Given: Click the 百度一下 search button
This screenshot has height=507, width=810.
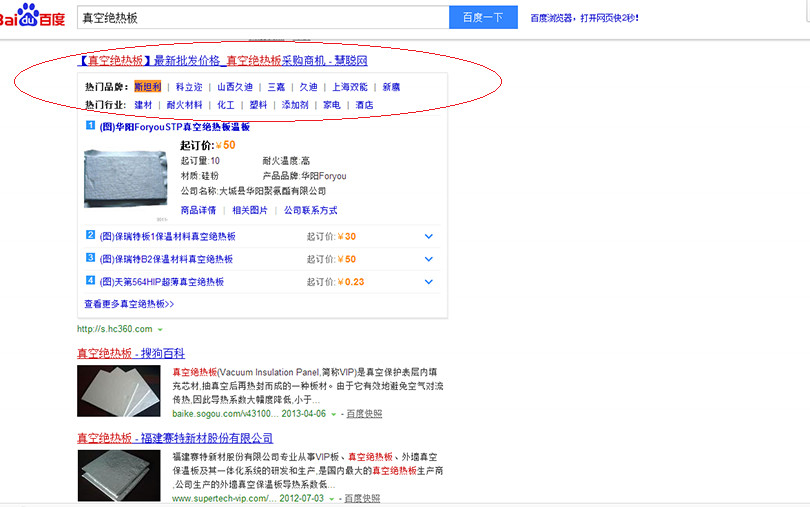Looking at the screenshot, I should click(483, 18).
